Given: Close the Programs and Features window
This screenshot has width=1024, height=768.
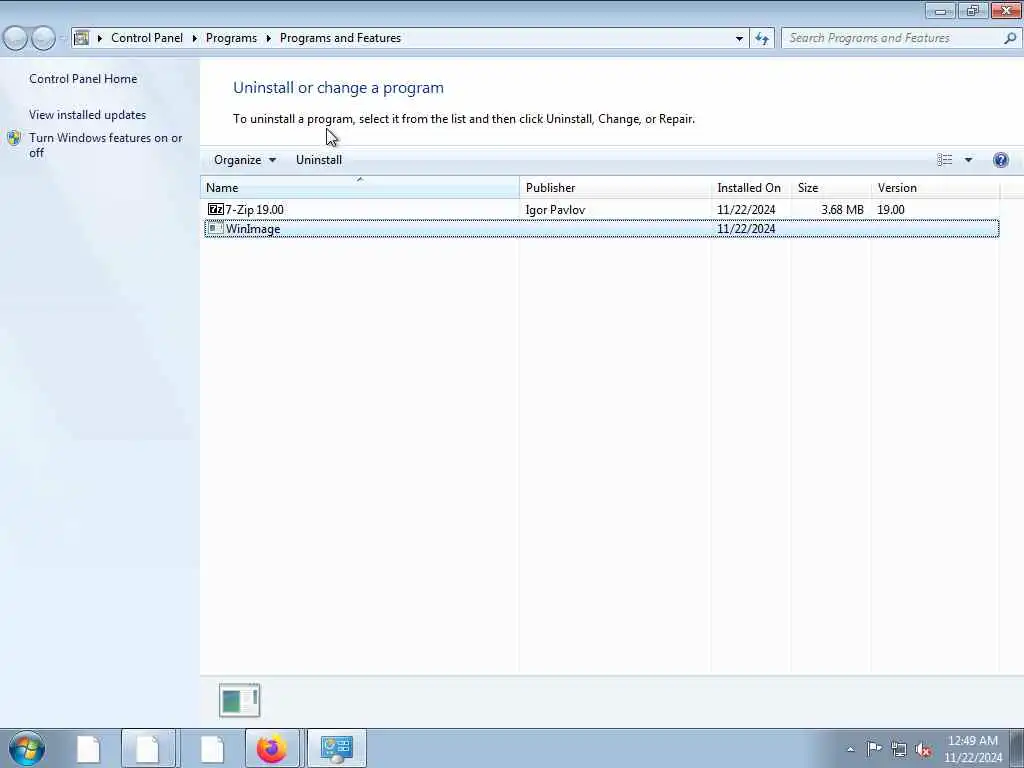Looking at the screenshot, I should coord(1006,10).
